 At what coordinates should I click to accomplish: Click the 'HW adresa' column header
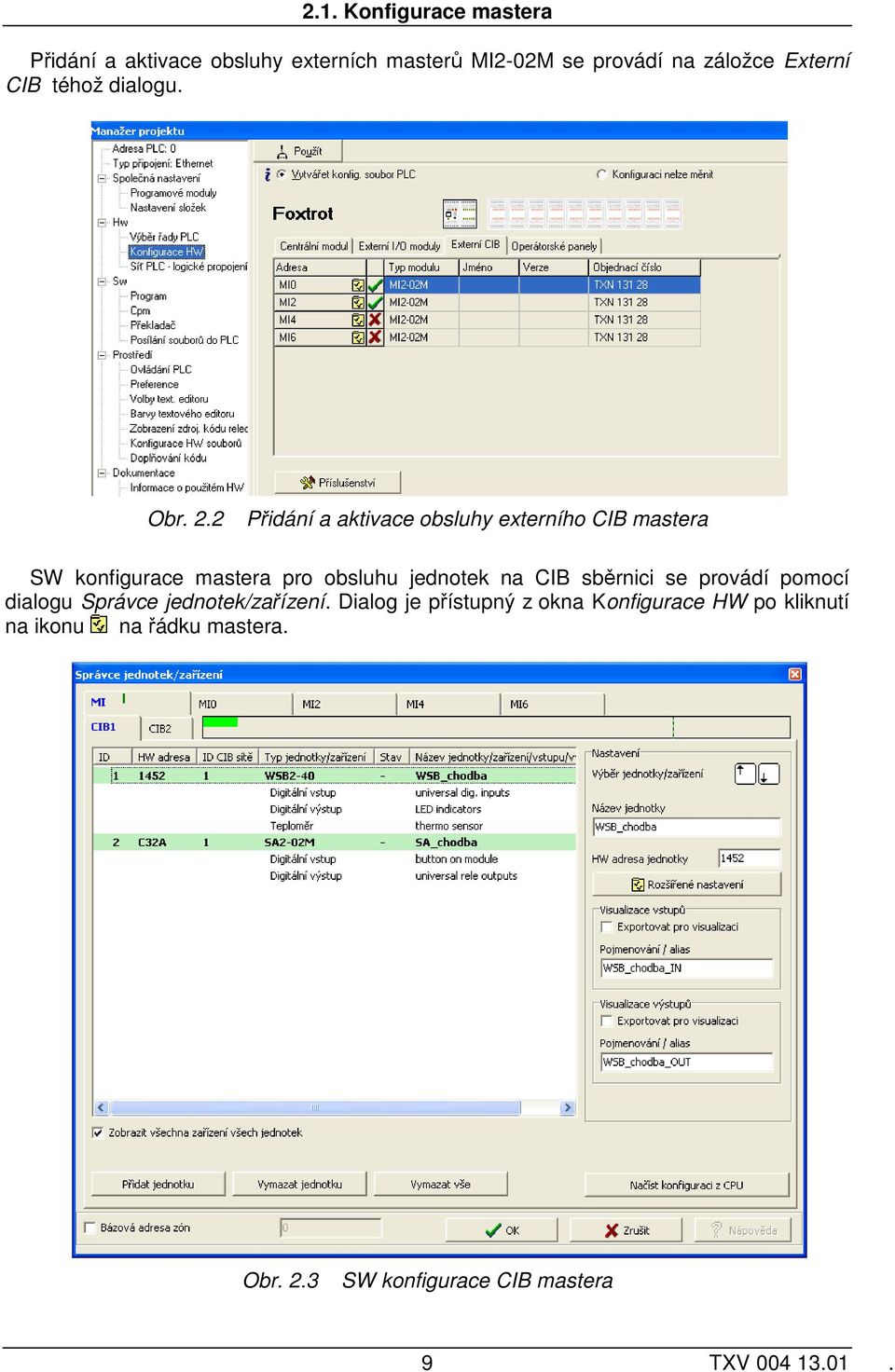(x=163, y=757)
